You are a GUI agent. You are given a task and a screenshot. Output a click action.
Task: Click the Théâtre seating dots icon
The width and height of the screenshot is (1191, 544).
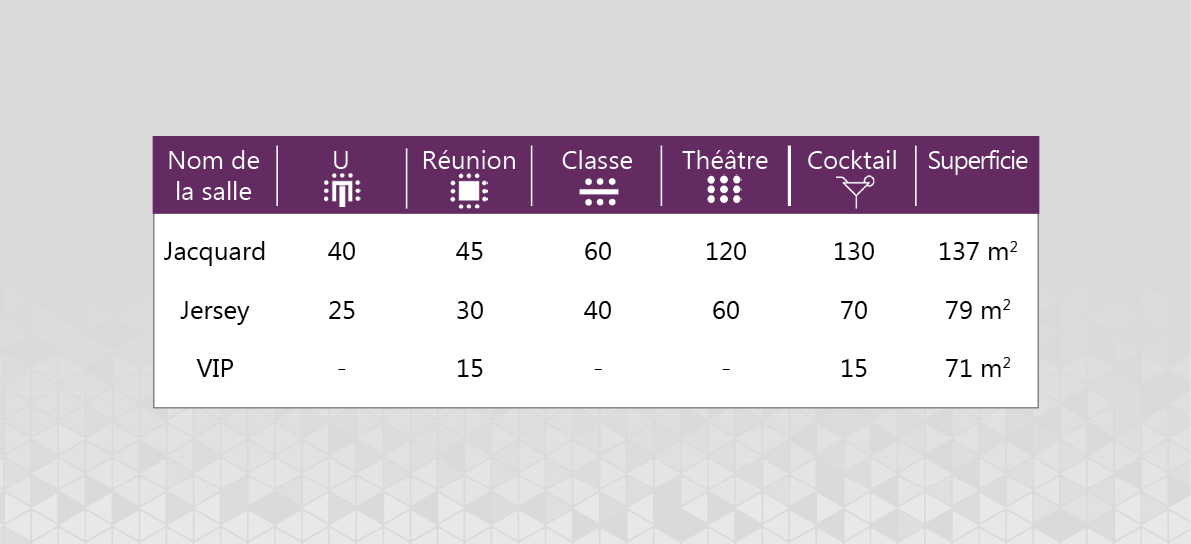pyautogui.click(x=725, y=190)
